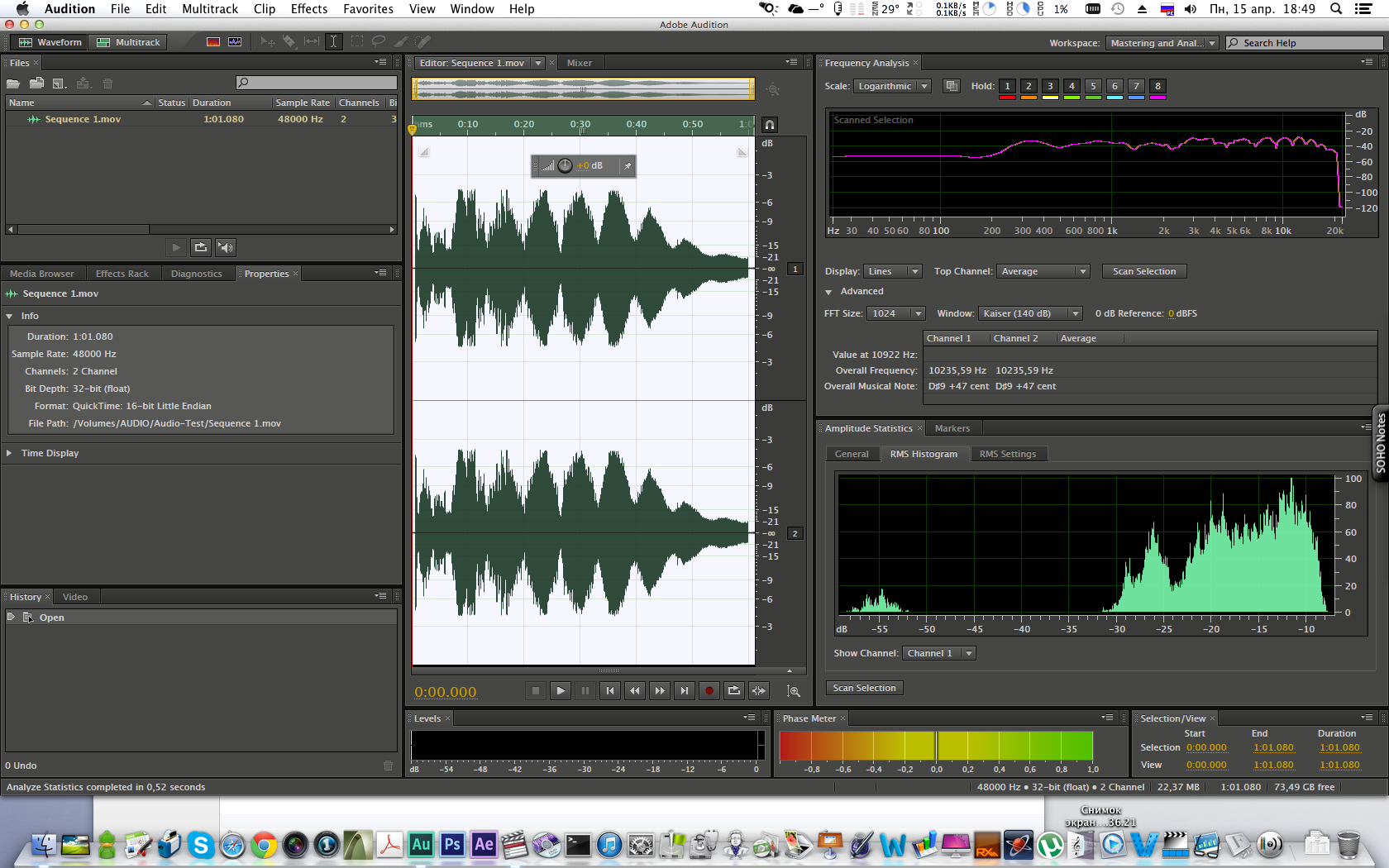
Task: Enable Hold button 1 in Frequency Analysis
Action: 1007,86
